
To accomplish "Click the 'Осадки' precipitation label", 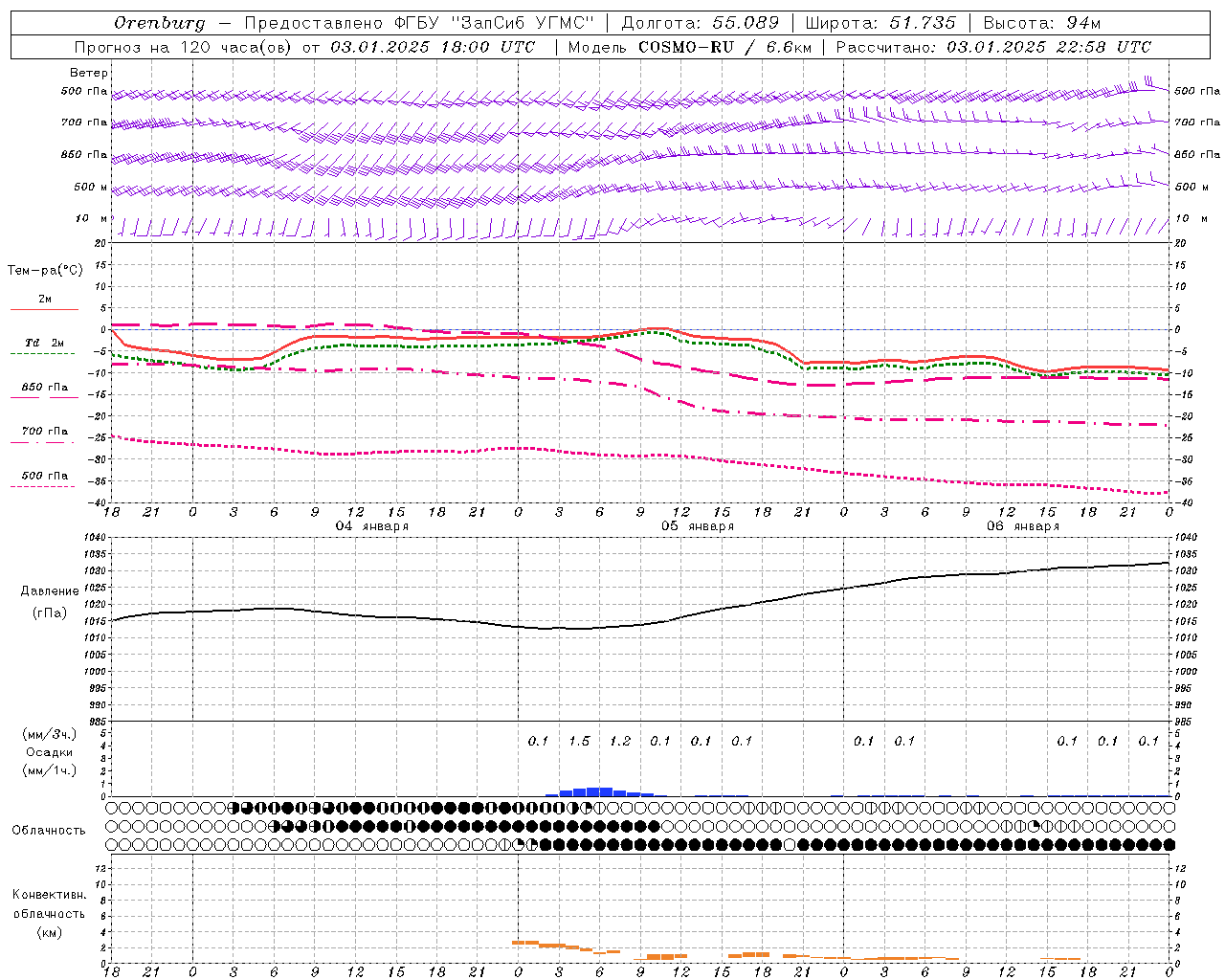I will coord(50,752).
